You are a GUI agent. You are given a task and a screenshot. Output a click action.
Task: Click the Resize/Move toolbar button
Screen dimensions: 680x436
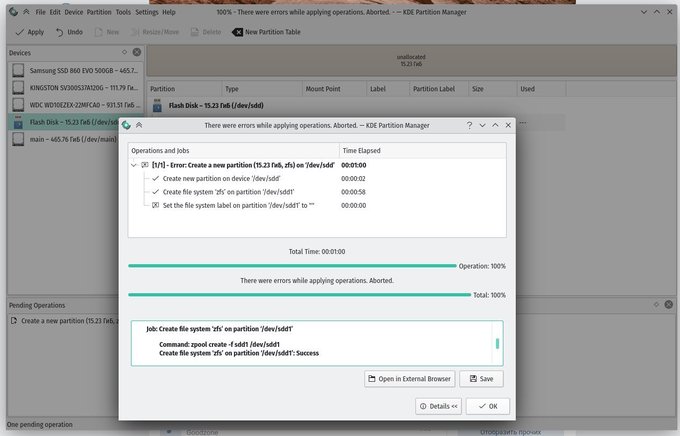click(154, 32)
